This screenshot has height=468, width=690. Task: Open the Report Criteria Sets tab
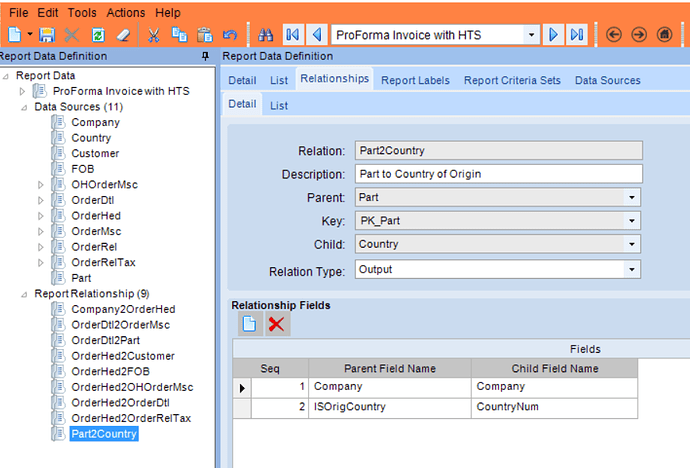[512, 80]
